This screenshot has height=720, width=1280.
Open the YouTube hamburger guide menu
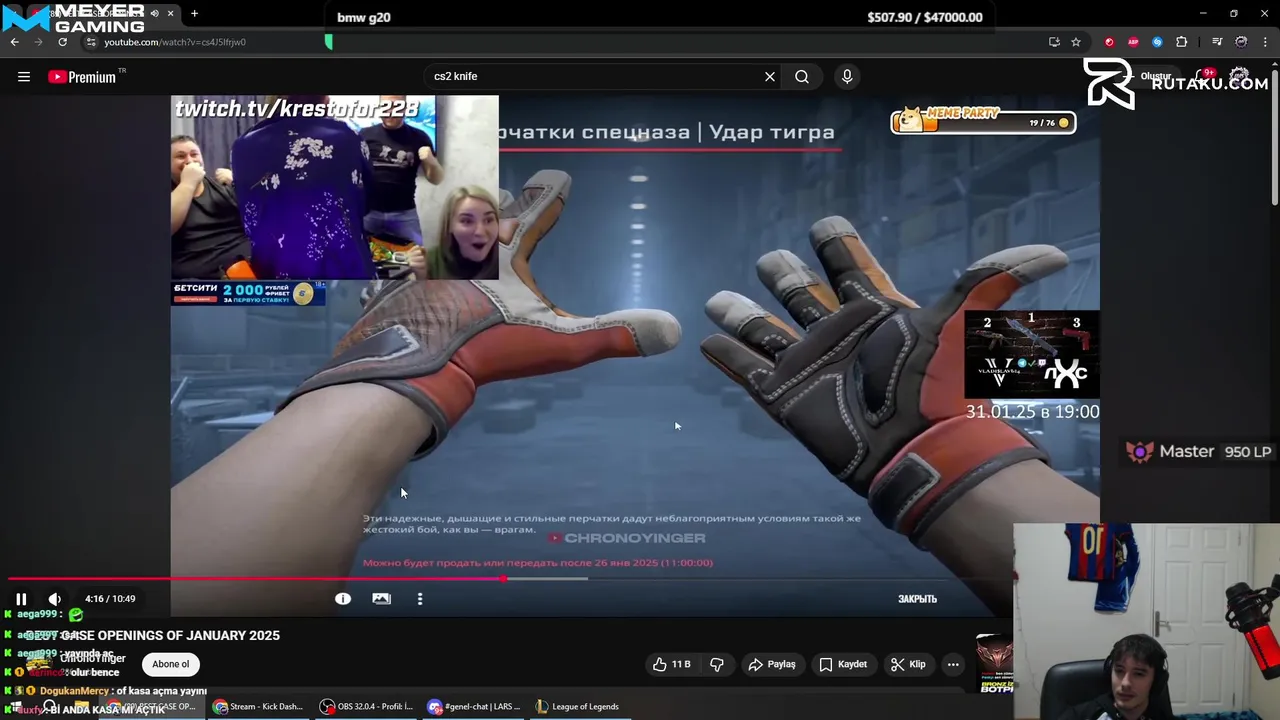[x=24, y=76]
